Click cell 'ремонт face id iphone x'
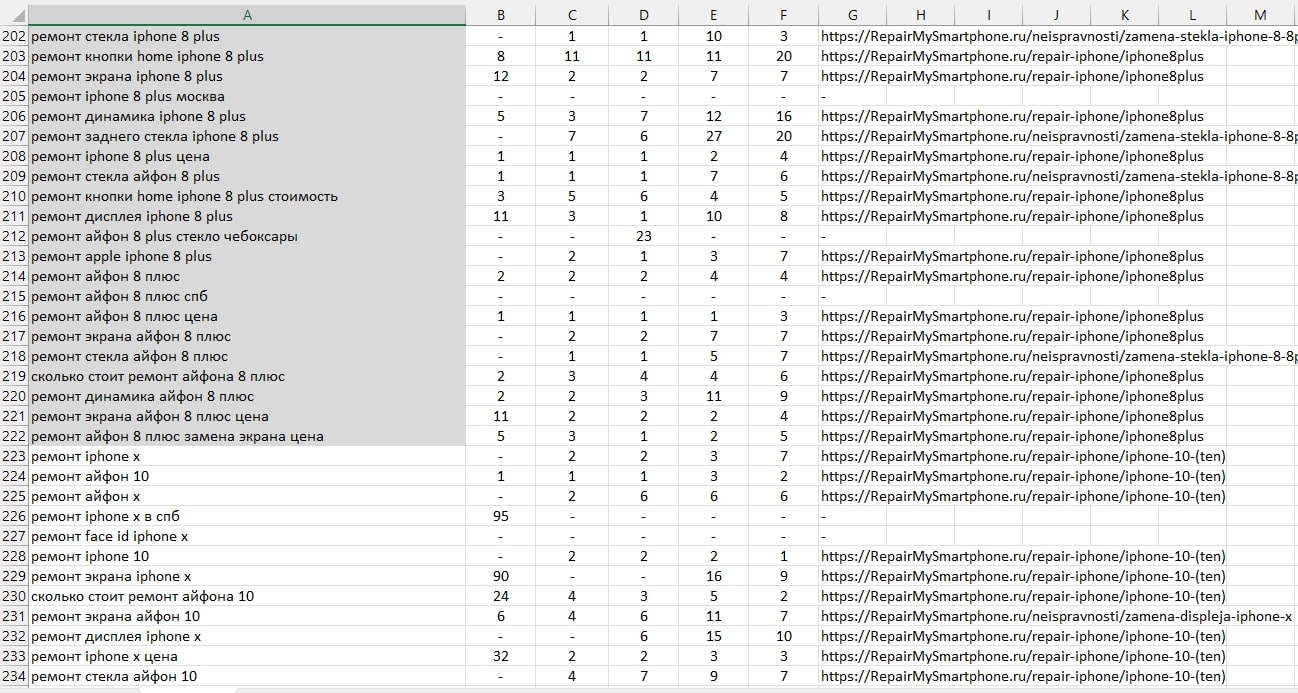This screenshot has height=693, width=1298. 247,536
